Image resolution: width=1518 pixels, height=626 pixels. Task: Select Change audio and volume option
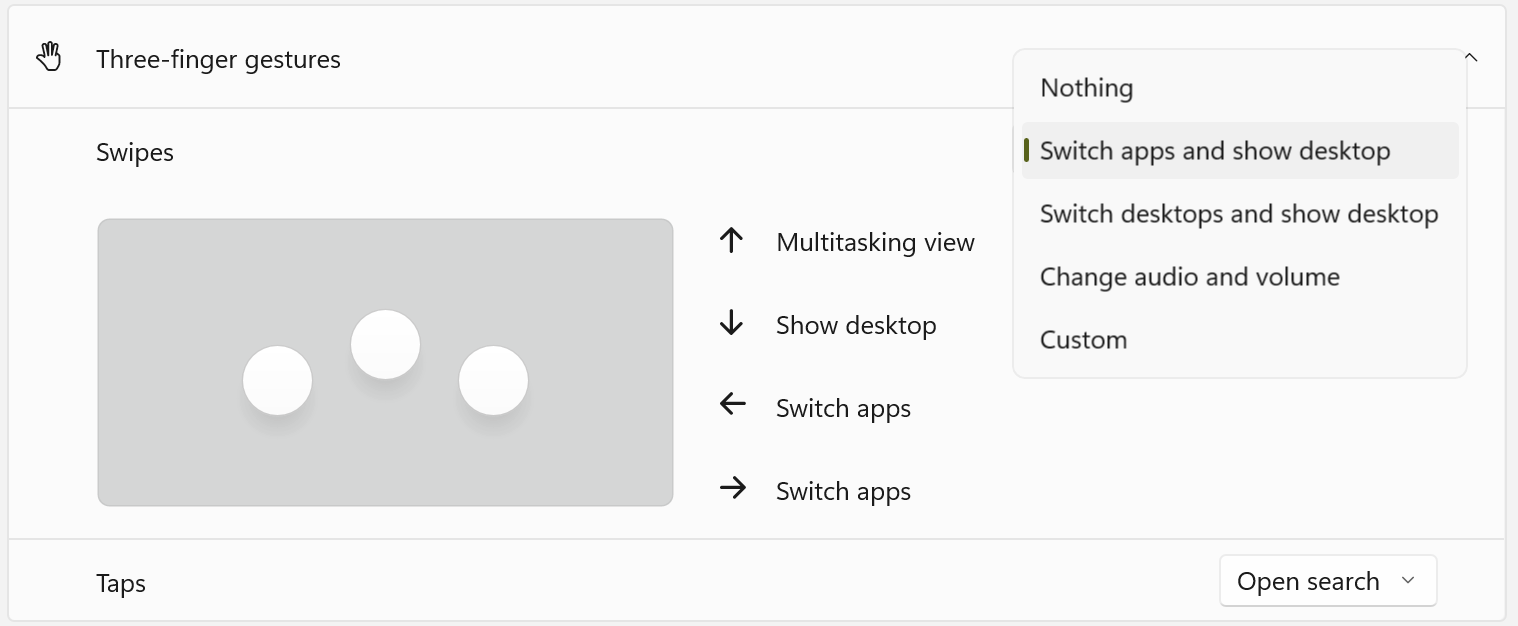tap(1189, 277)
